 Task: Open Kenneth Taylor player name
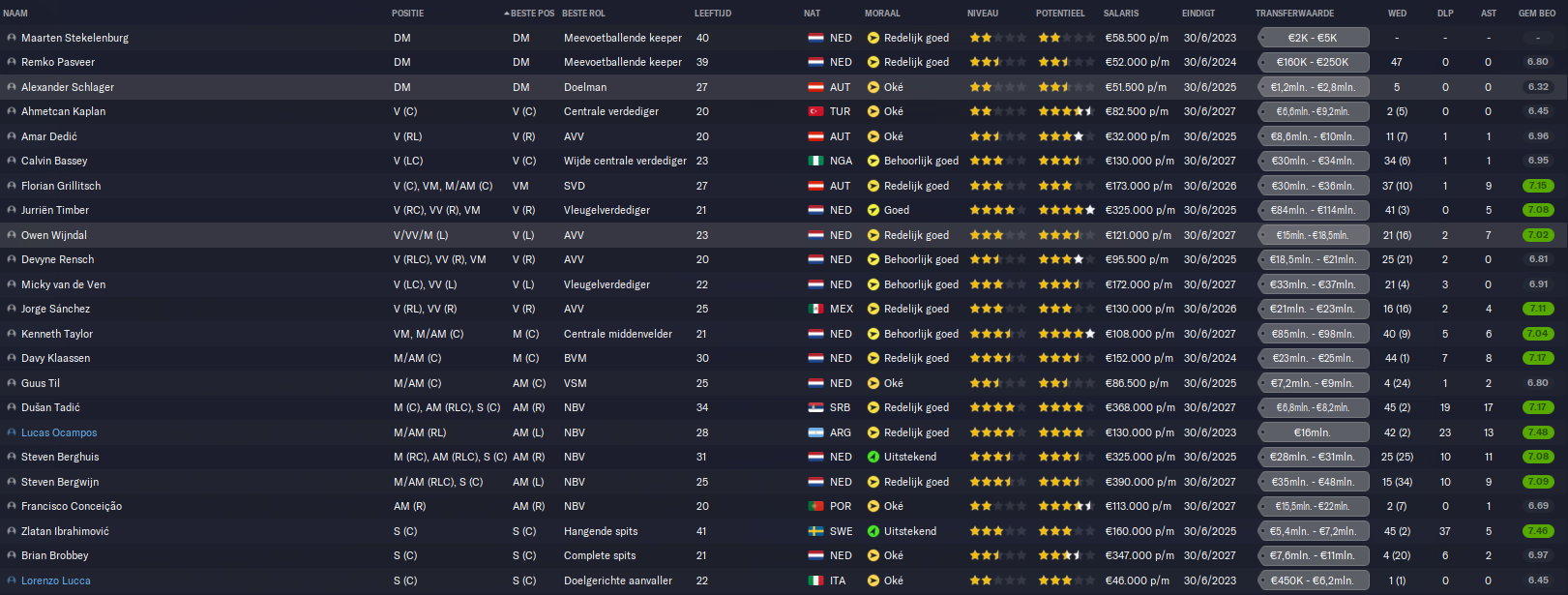click(x=57, y=334)
